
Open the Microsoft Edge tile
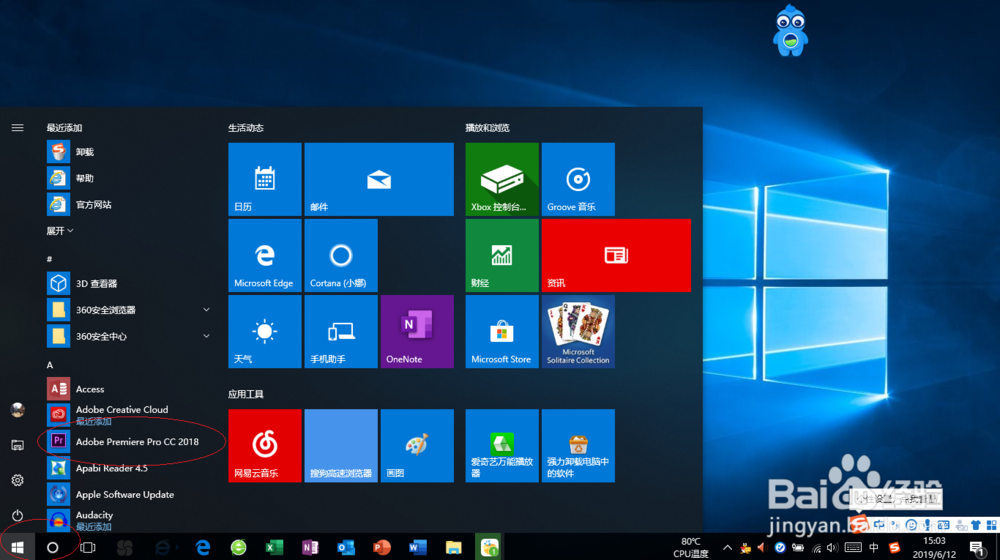pyautogui.click(x=265, y=255)
